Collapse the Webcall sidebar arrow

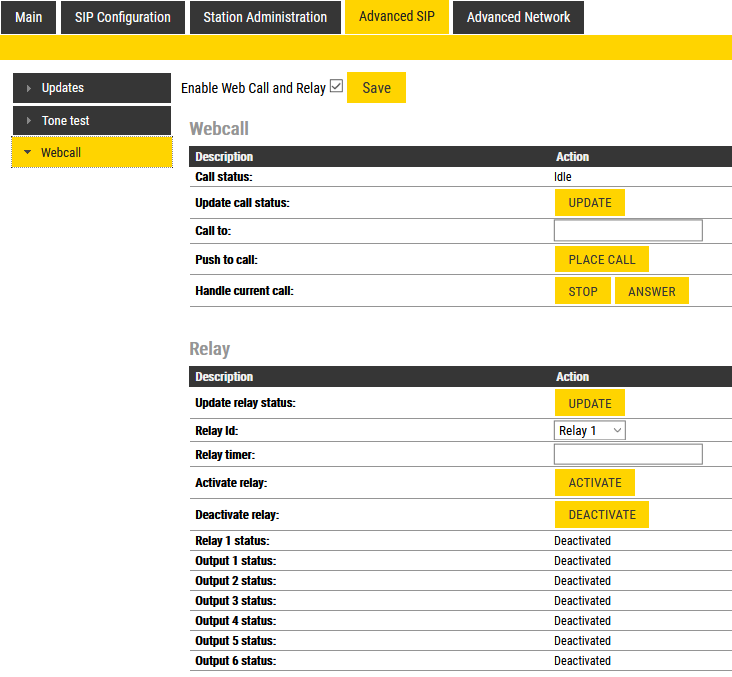(27, 153)
